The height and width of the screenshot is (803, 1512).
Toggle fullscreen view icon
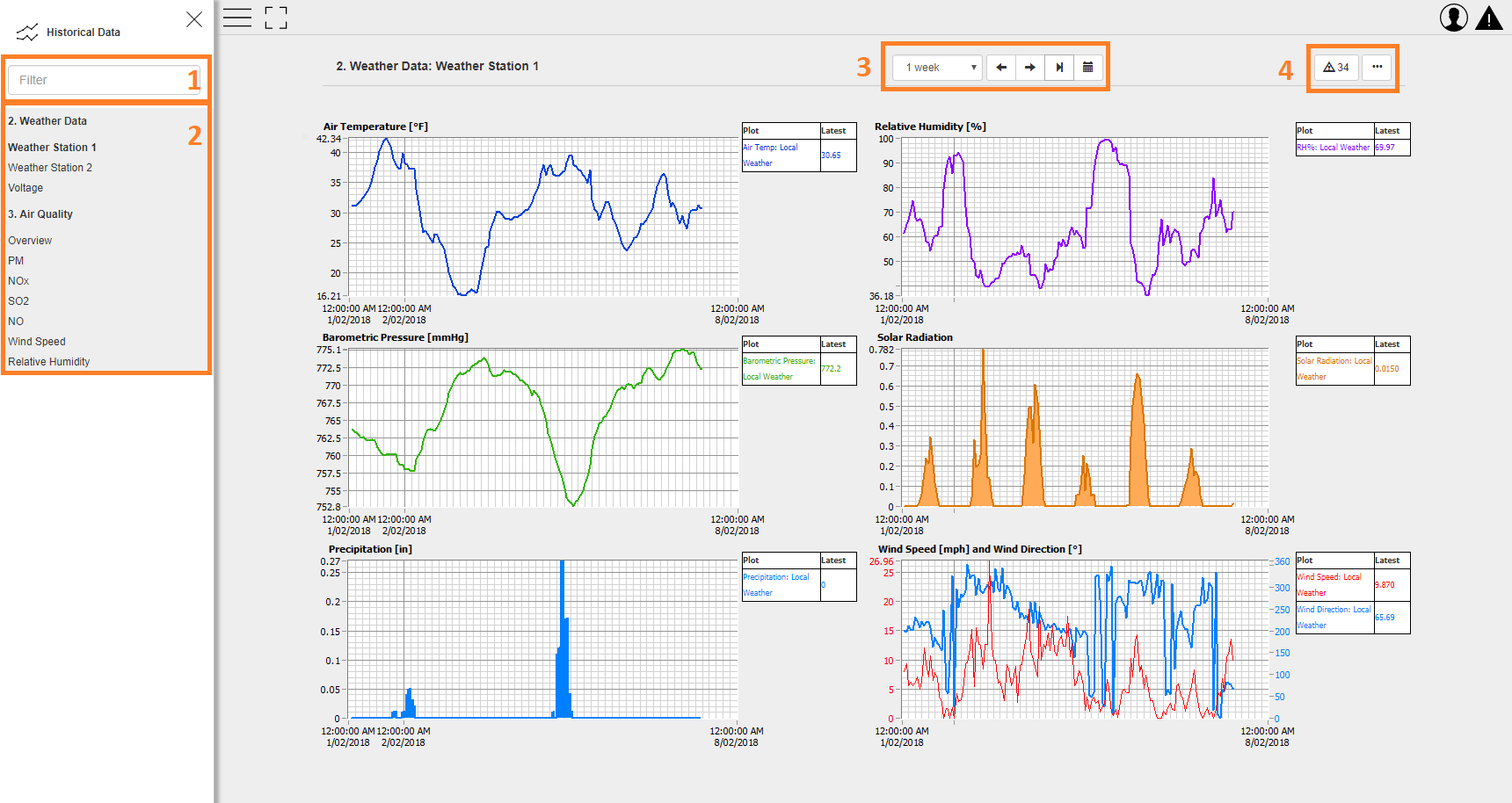pos(276,18)
